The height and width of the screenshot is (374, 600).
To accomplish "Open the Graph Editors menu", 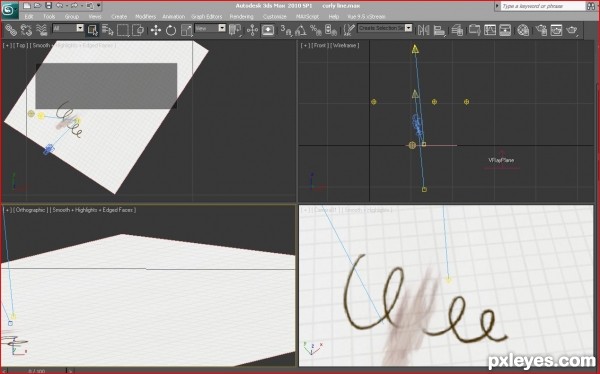I will point(207,16).
